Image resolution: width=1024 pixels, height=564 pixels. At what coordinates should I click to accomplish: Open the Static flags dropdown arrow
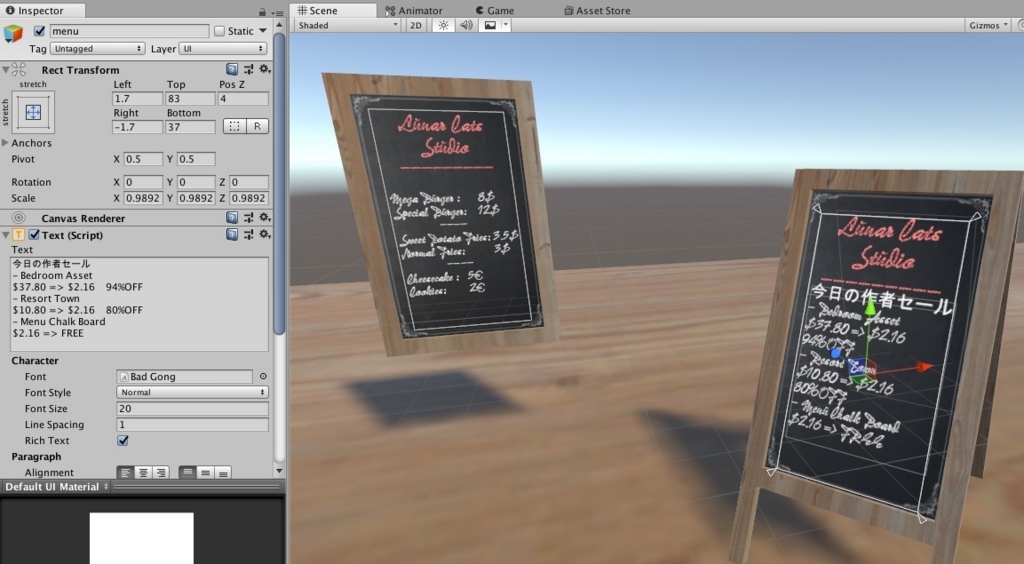tap(263, 31)
